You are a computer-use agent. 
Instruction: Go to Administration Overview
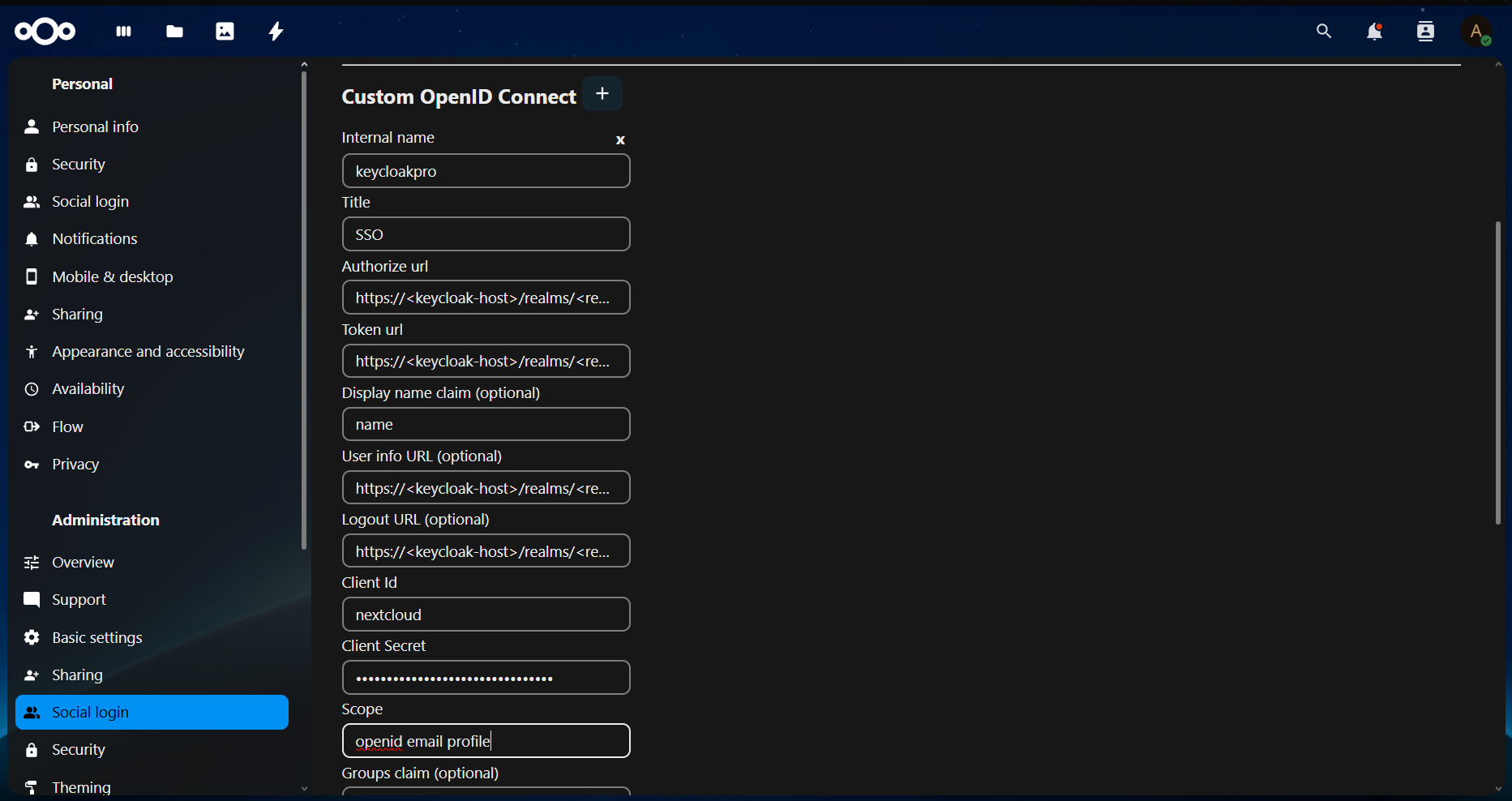point(152,563)
